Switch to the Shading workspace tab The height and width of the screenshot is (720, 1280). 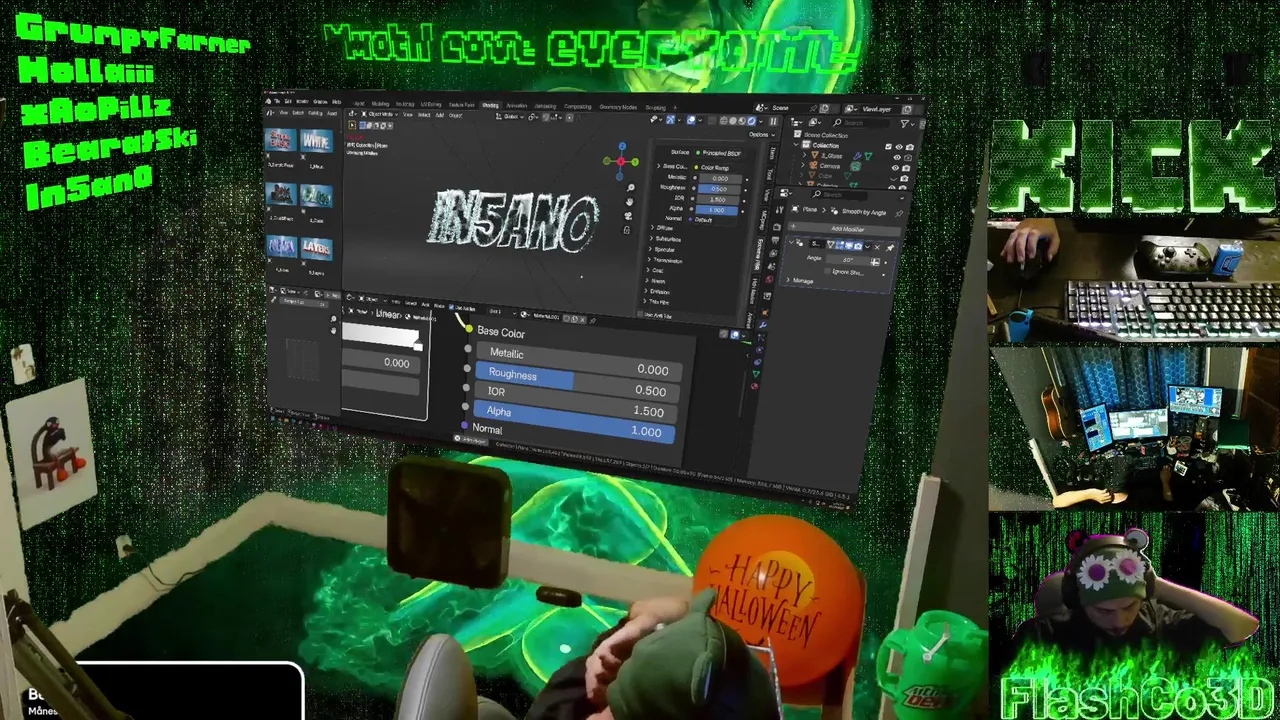click(x=490, y=105)
